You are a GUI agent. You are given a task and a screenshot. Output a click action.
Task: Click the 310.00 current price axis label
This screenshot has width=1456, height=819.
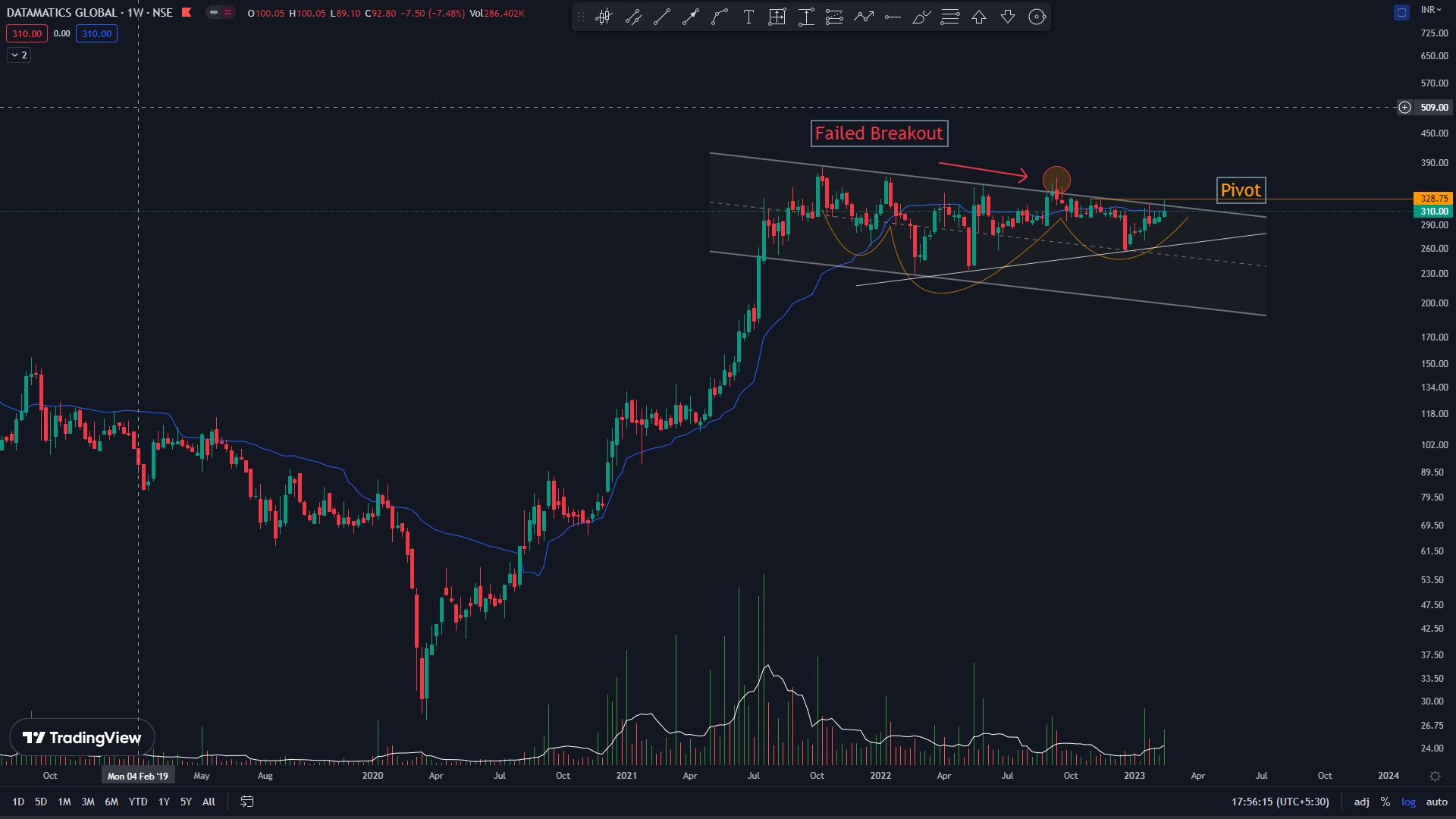pos(1433,212)
